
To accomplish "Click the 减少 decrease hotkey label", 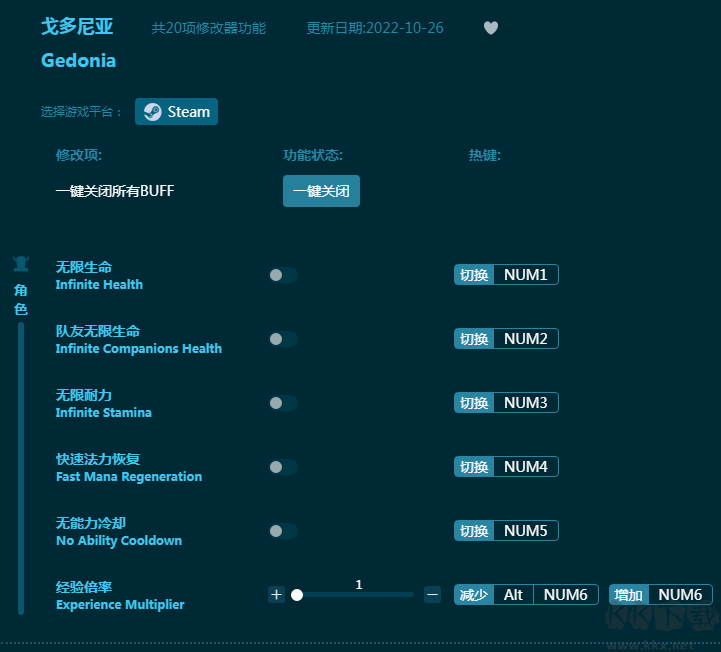I will coord(474,595).
